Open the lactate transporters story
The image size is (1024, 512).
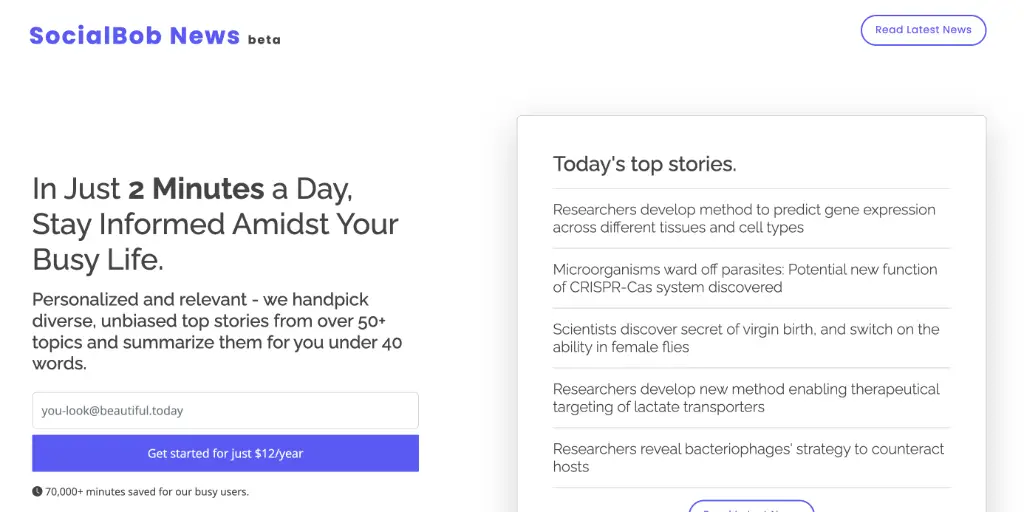pyautogui.click(x=746, y=398)
